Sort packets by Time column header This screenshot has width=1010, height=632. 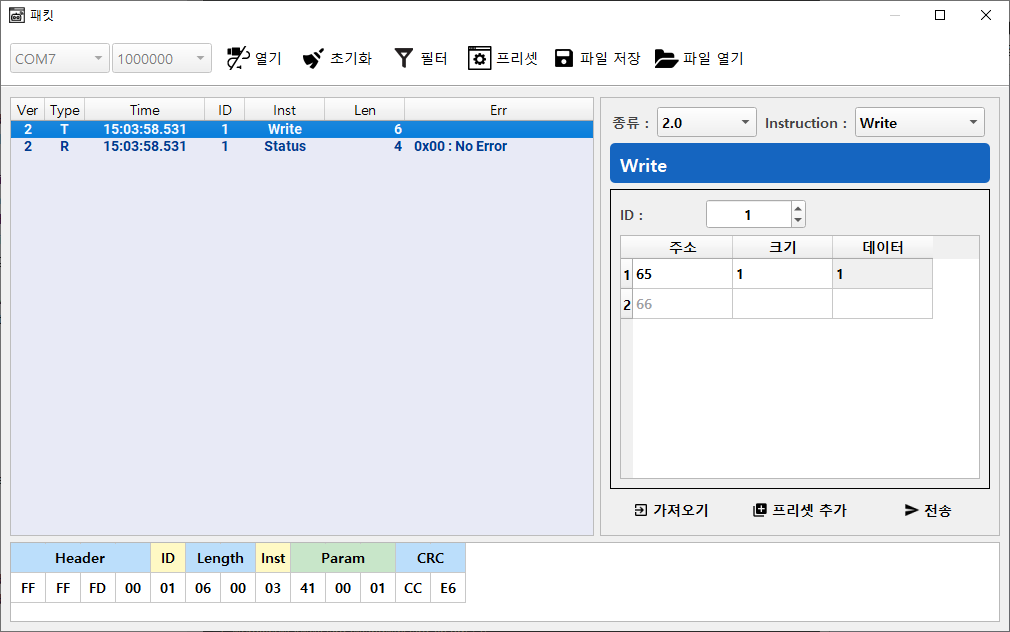click(x=144, y=110)
